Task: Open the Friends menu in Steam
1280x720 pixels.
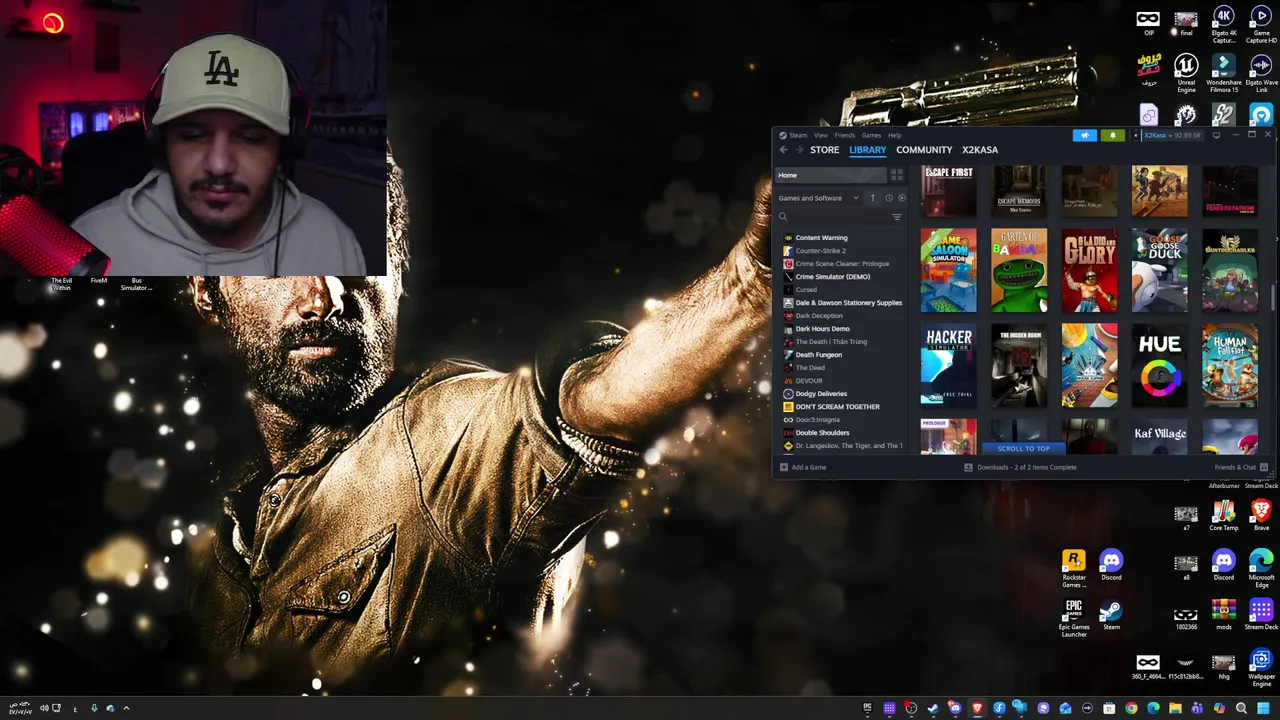Action: pyautogui.click(x=845, y=135)
